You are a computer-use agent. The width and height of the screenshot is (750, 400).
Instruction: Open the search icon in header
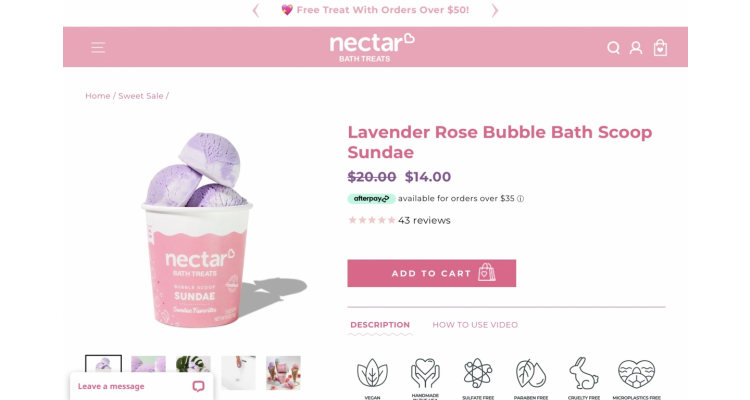click(x=613, y=48)
